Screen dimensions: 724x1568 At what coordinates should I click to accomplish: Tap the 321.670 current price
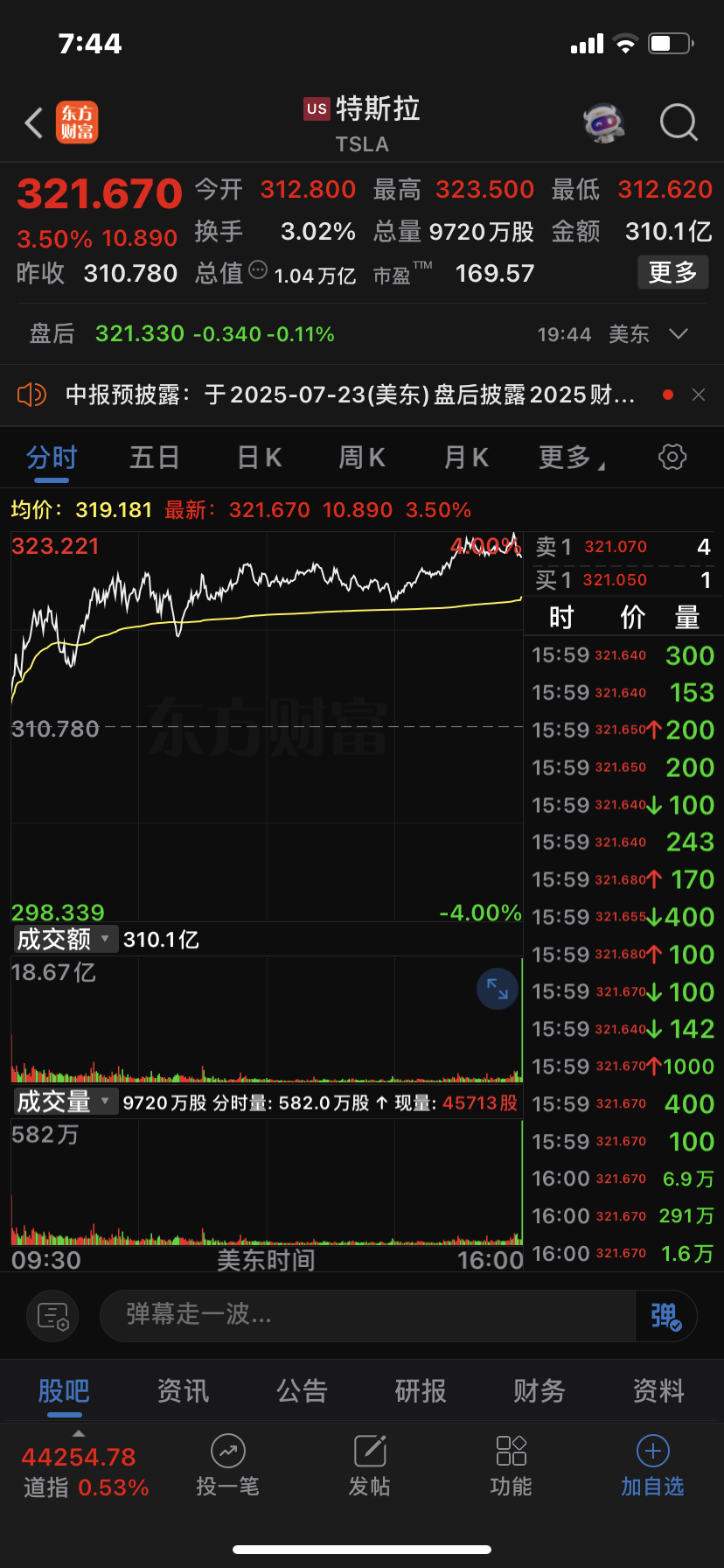(x=100, y=194)
